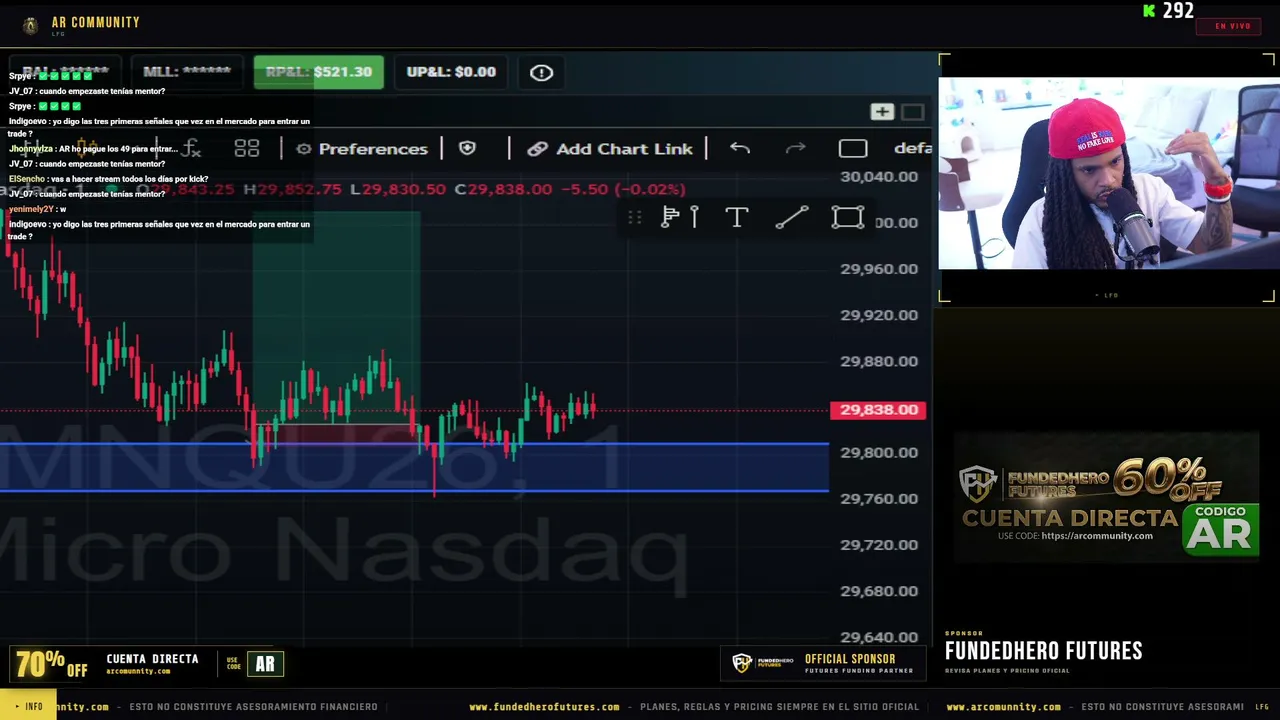
Task: Click the AR COMMUNITY channel title
Action: coord(96,22)
